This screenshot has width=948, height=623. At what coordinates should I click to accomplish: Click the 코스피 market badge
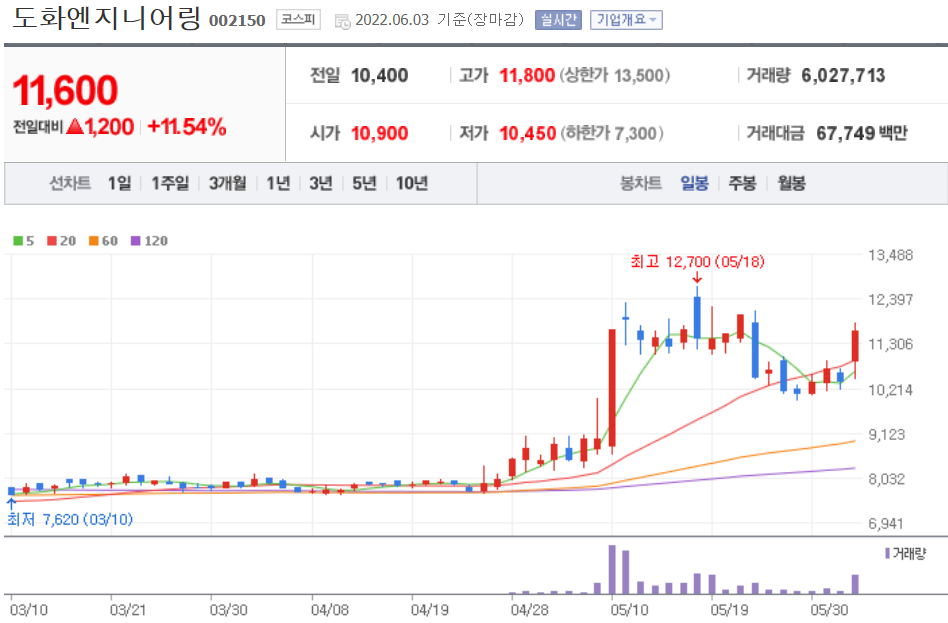[x=298, y=19]
